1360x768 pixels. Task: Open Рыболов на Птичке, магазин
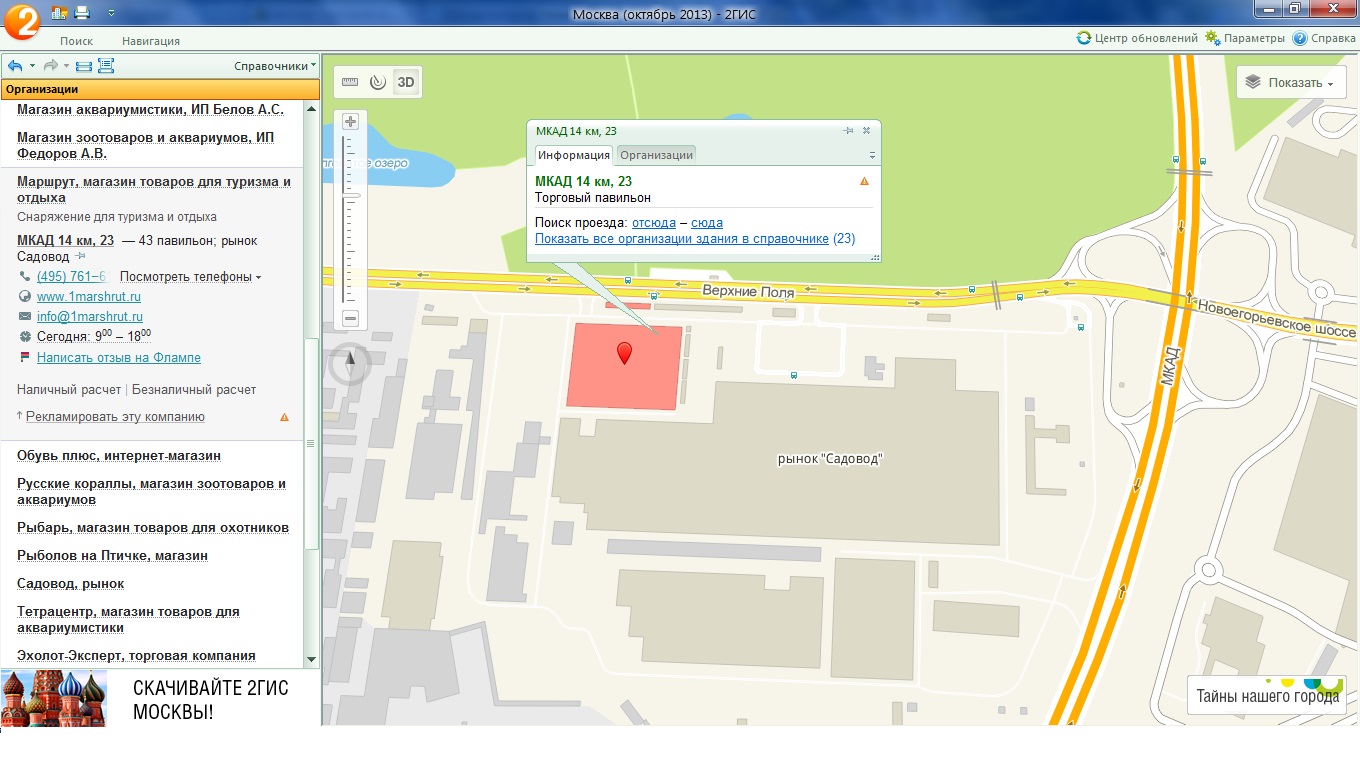[x=112, y=555]
